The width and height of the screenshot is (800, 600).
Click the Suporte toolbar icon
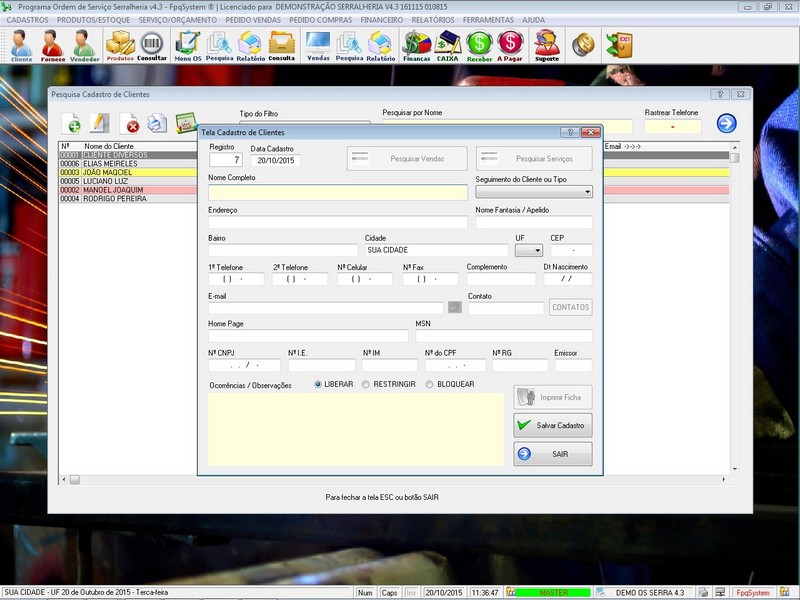[546, 44]
